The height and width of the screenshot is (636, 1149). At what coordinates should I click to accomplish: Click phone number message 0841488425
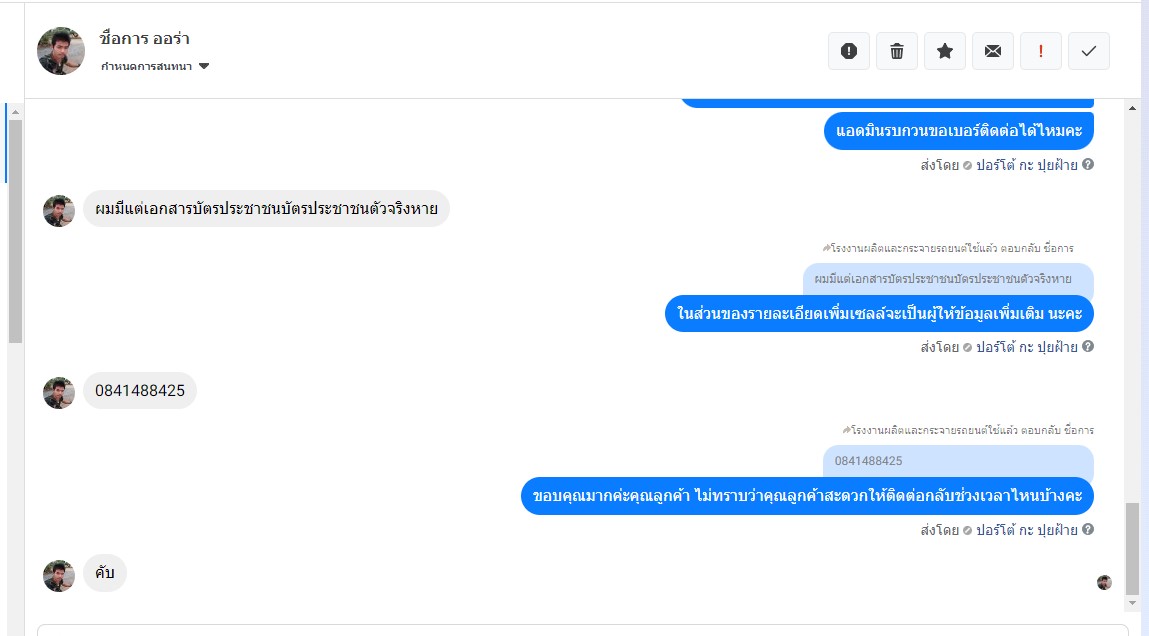click(140, 391)
